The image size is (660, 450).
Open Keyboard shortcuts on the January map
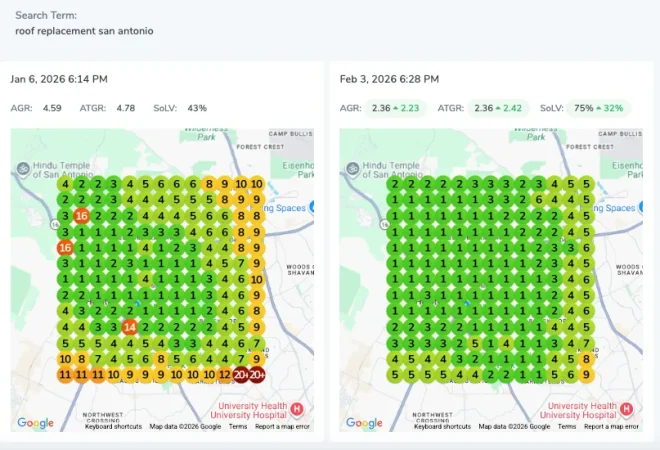[113, 426]
